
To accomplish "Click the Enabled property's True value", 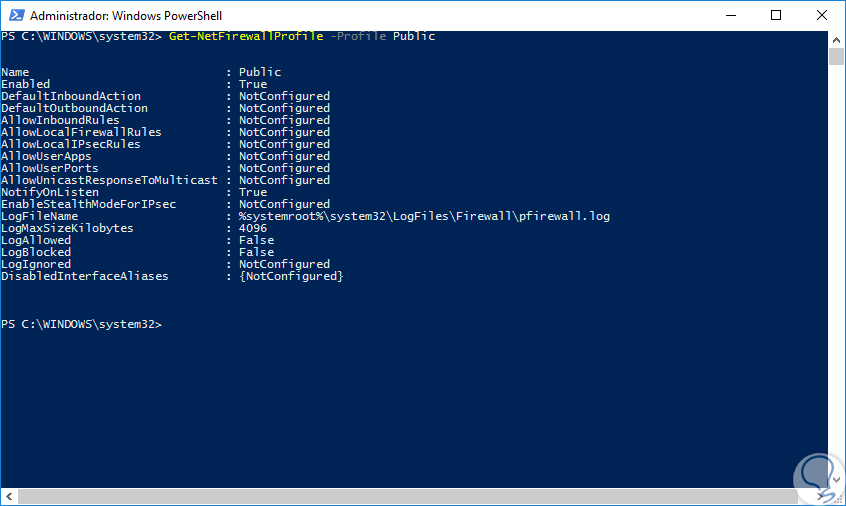I will [x=253, y=84].
